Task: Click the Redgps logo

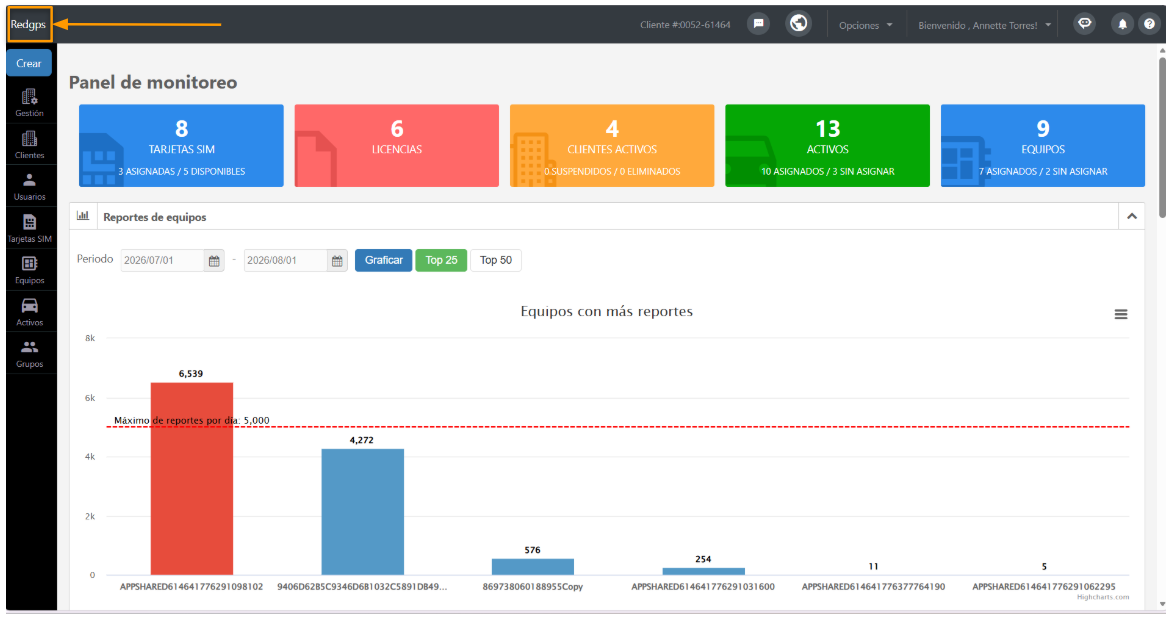Action: pos(28,25)
